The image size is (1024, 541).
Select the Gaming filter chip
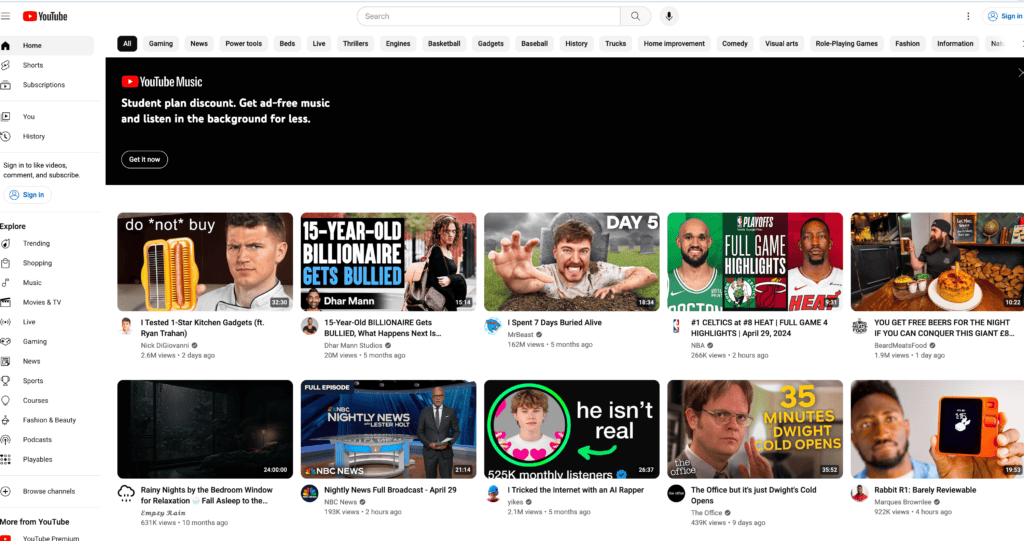pyautogui.click(x=161, y=44)
